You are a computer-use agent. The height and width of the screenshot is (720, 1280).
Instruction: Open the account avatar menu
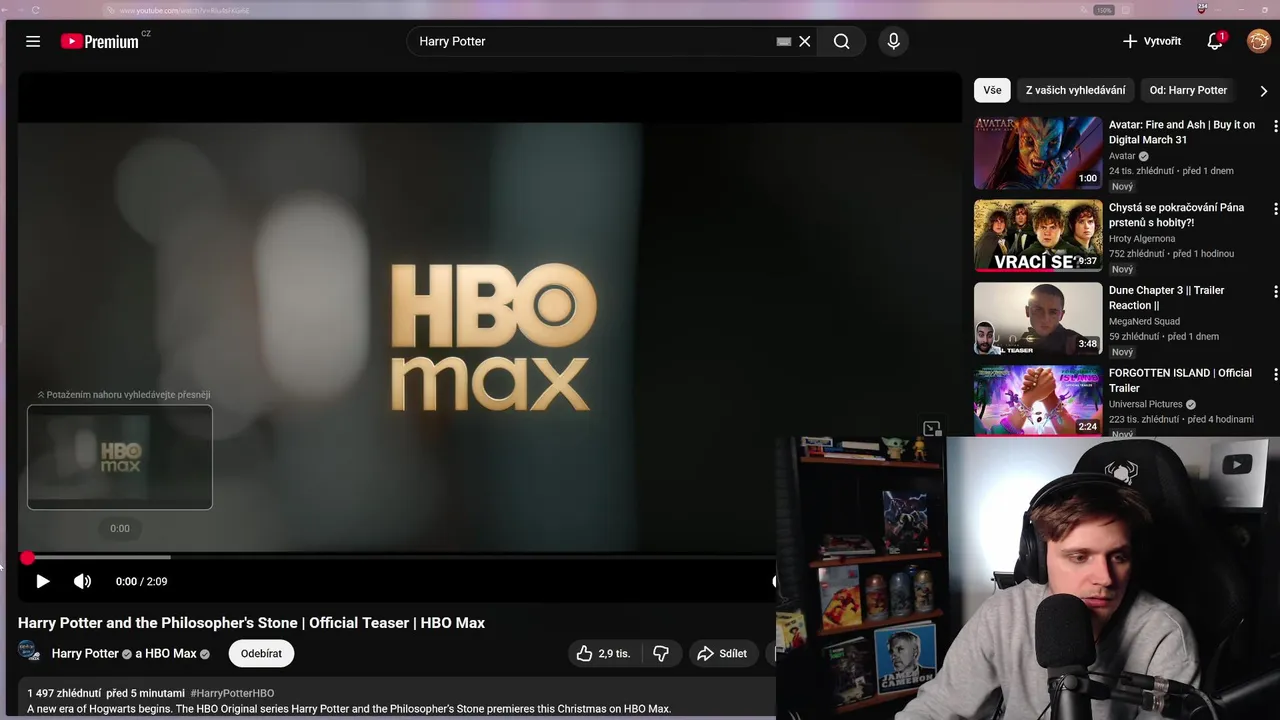coord(1258,41)
